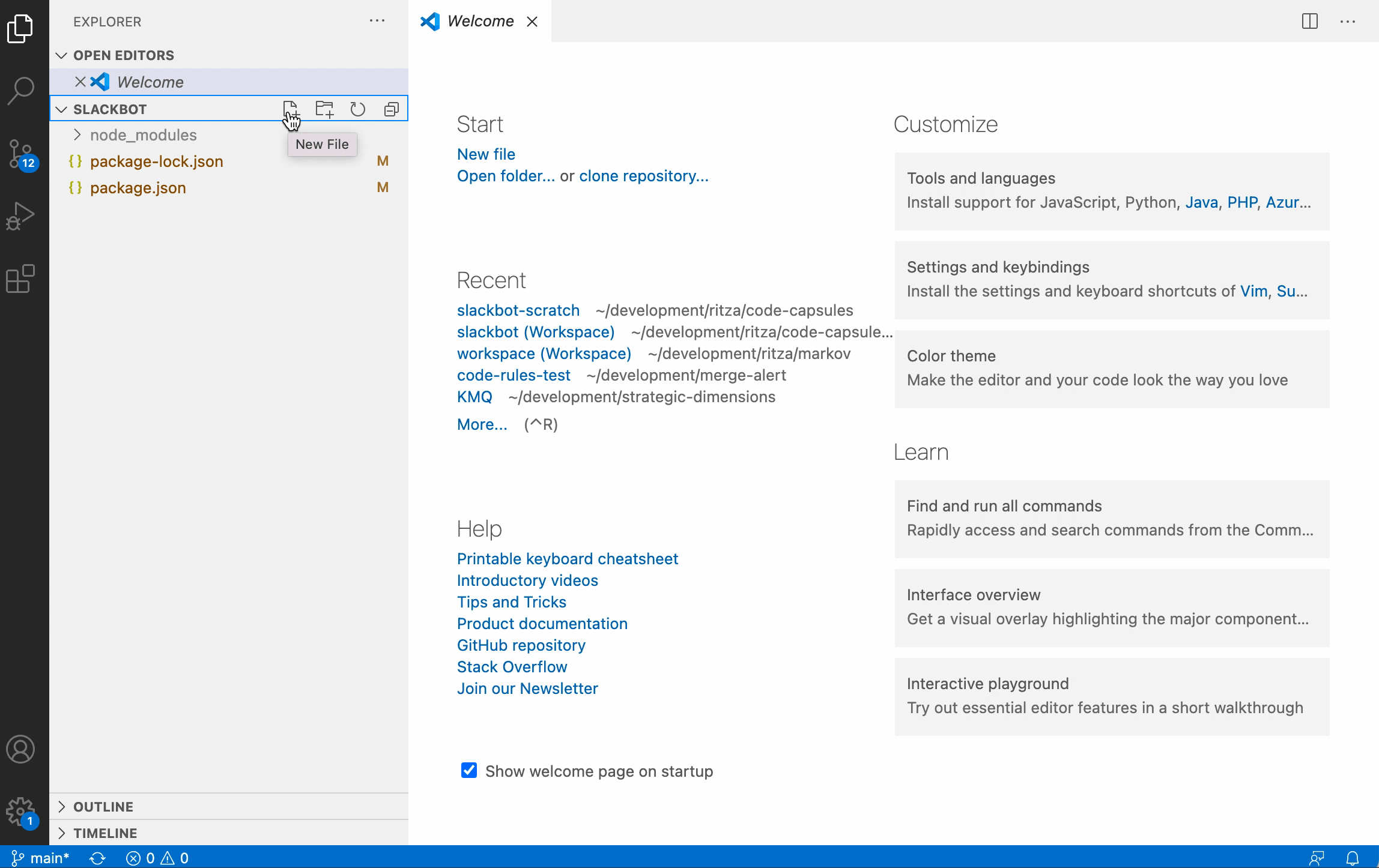Open the Accounts icon in the activity bar
The width and height of the screenshot is (1379, 868).
click(21, 750)
